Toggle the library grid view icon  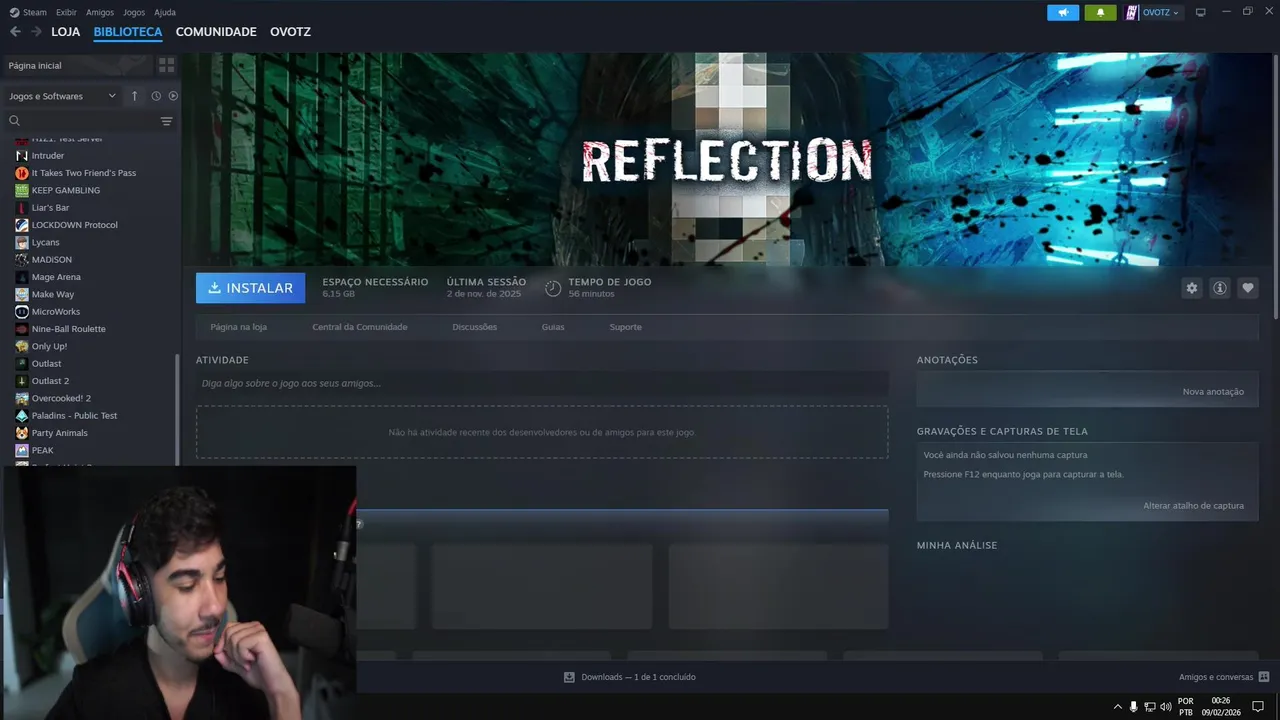click(167, 65)
